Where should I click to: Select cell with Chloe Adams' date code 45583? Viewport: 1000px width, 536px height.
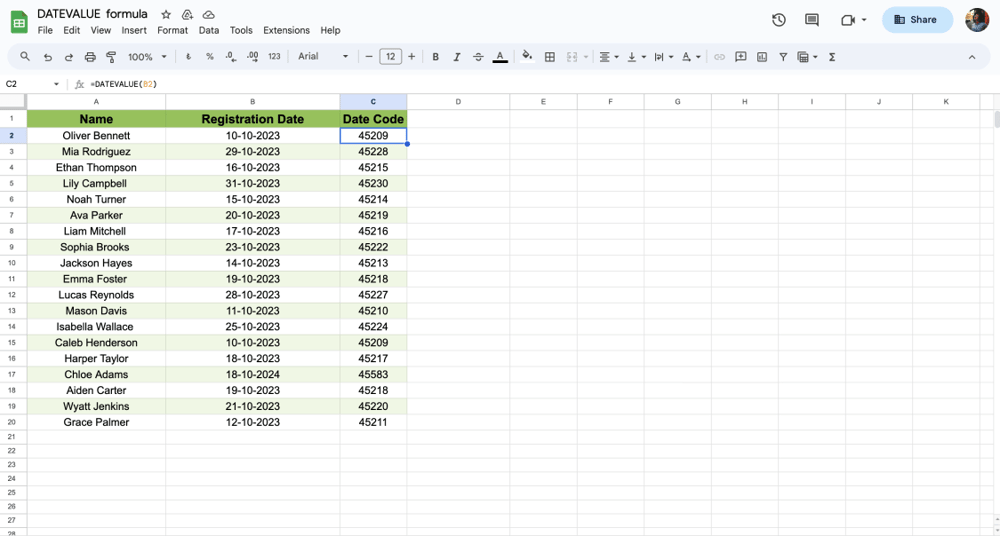(373, 375)
